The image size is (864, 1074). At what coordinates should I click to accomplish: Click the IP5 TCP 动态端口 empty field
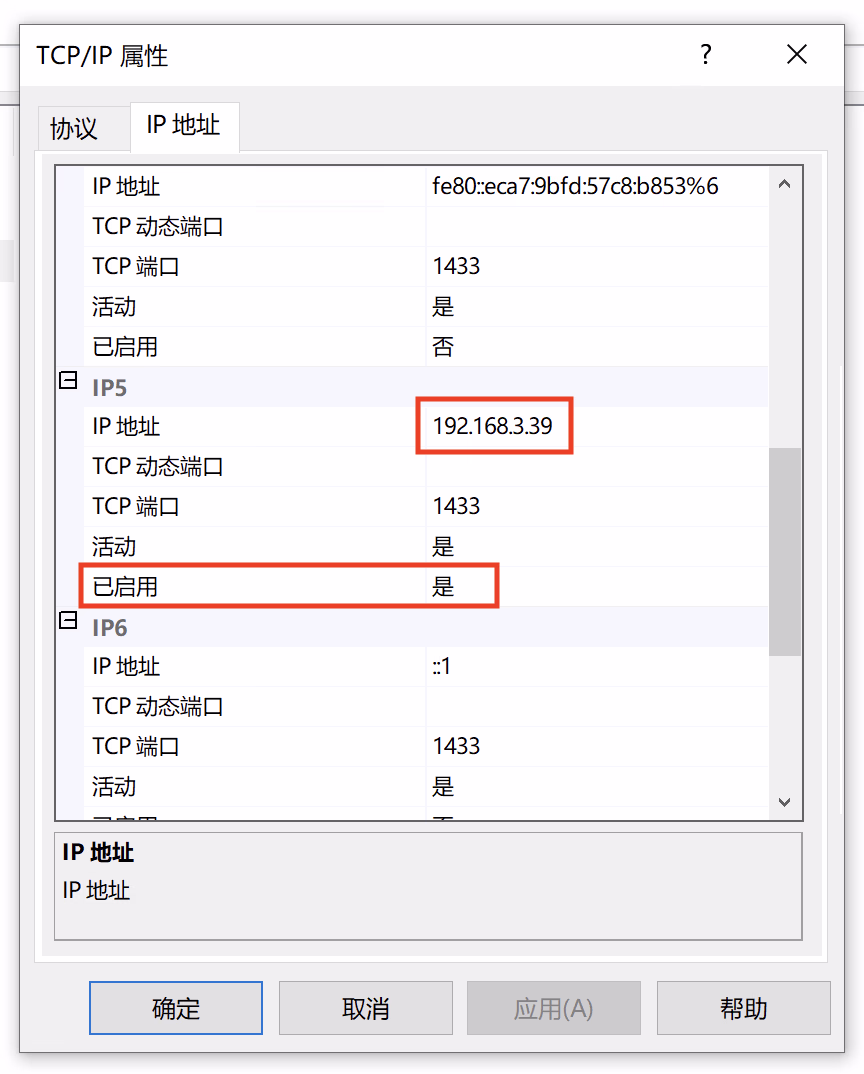pyautogui.click(x=595, y=467)
